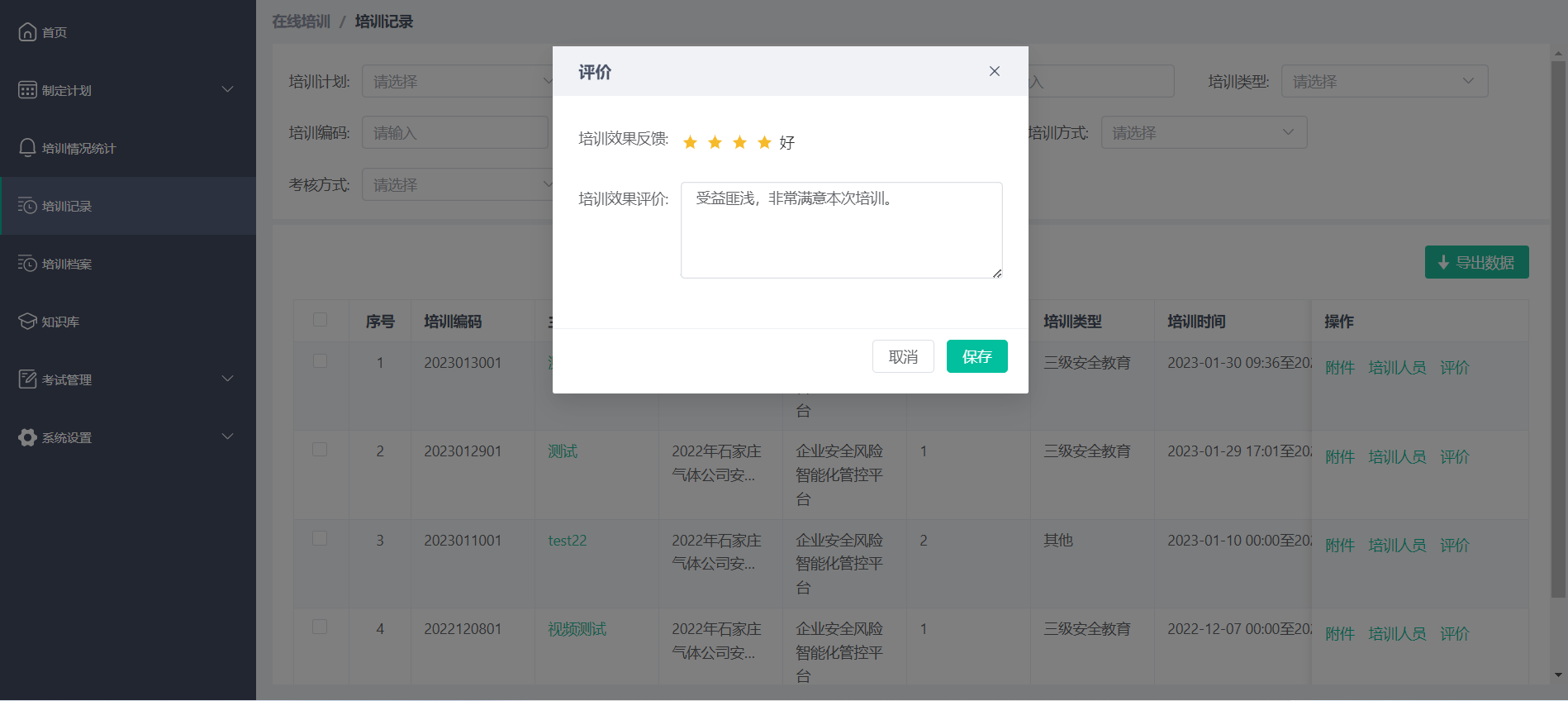
Task: Check the header select-all checkbox
Action: [320, 320]
